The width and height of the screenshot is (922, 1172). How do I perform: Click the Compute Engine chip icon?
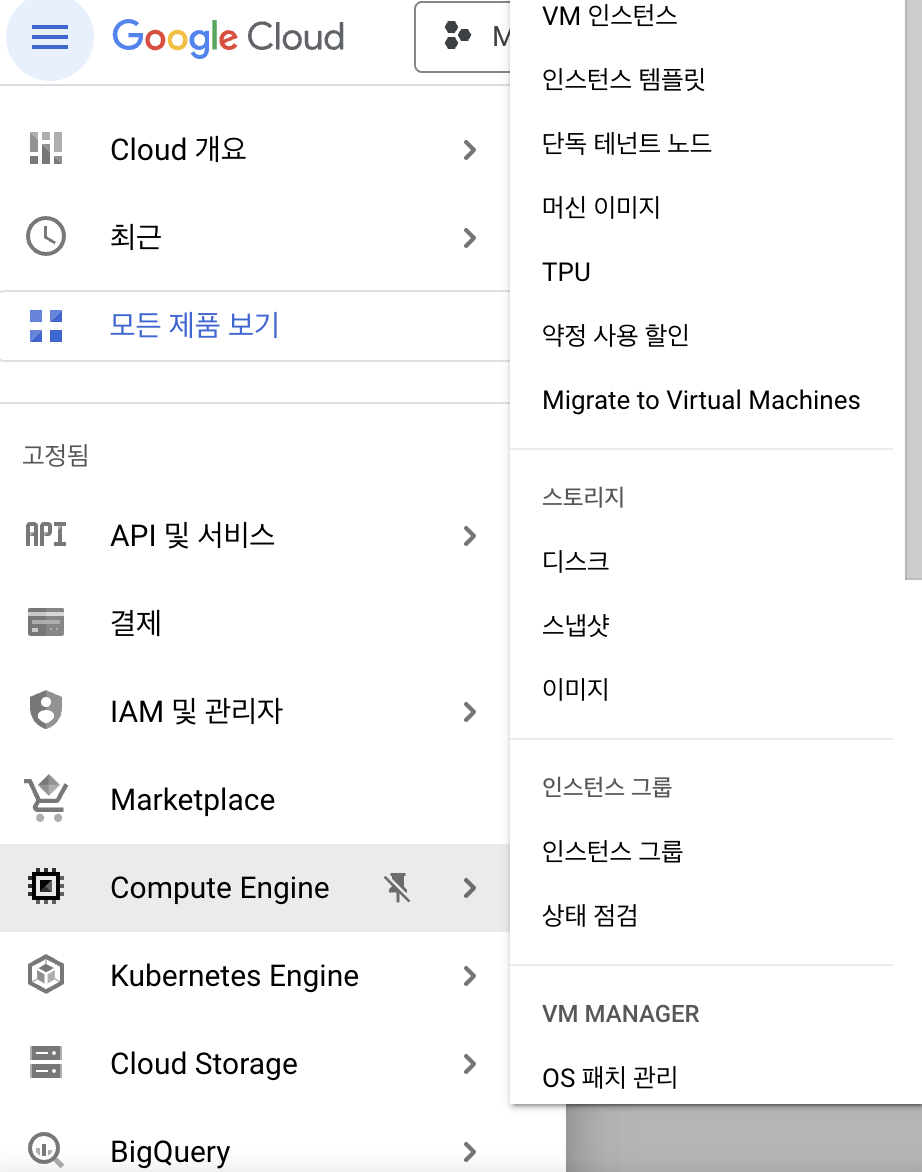pos(46,886)
